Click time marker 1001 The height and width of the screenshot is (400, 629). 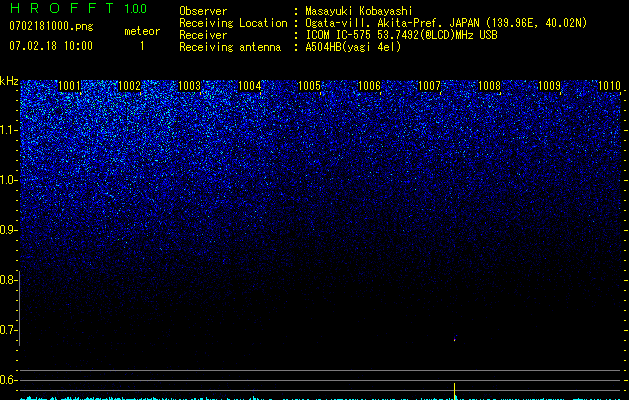[x=69, y=86]
